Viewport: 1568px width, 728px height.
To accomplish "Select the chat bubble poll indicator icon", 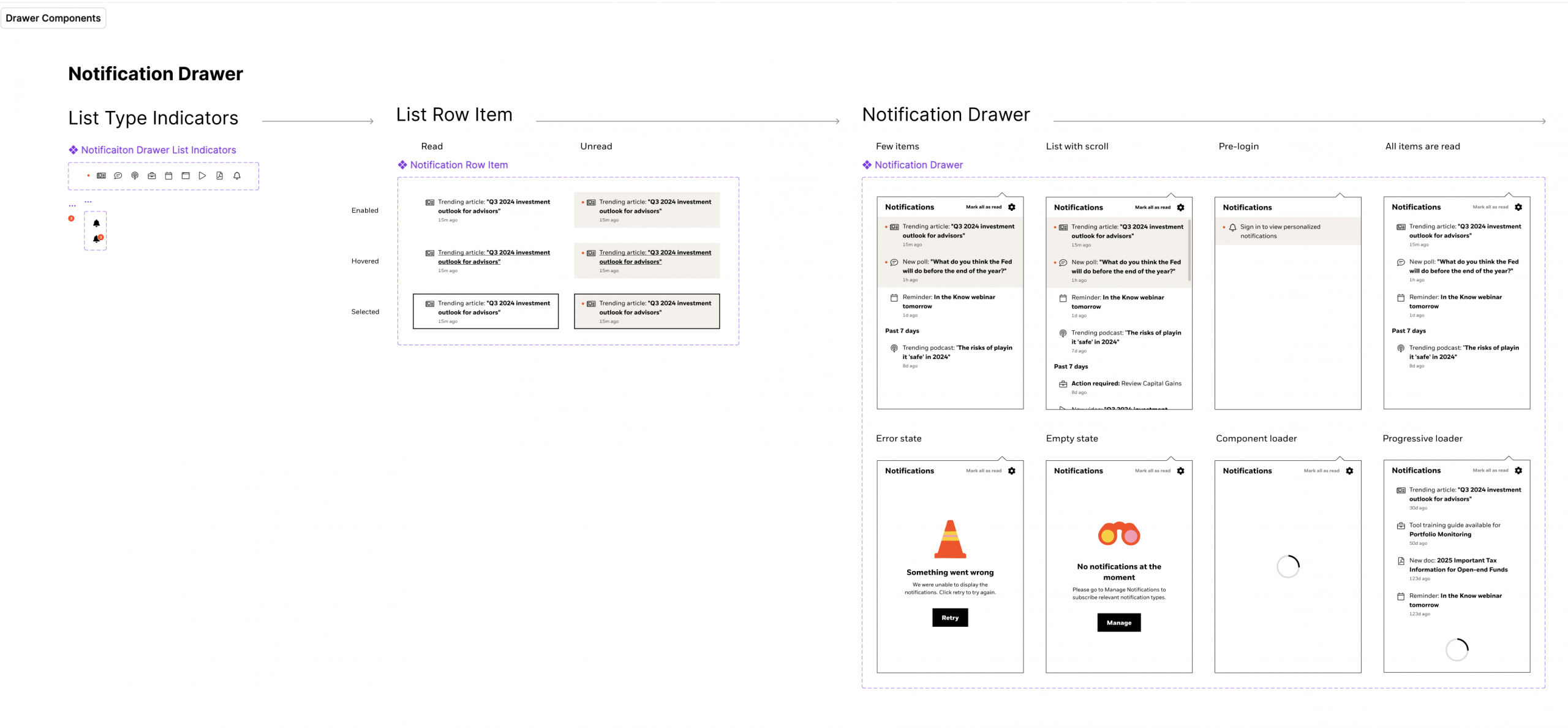I will [118, 176].
